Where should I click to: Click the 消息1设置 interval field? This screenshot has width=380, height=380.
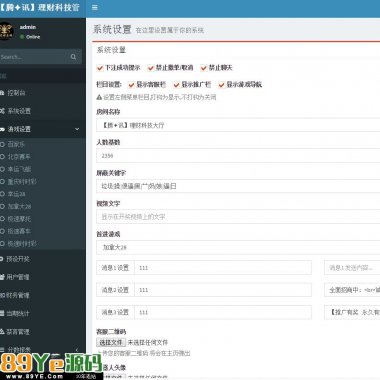coord(223,268)
